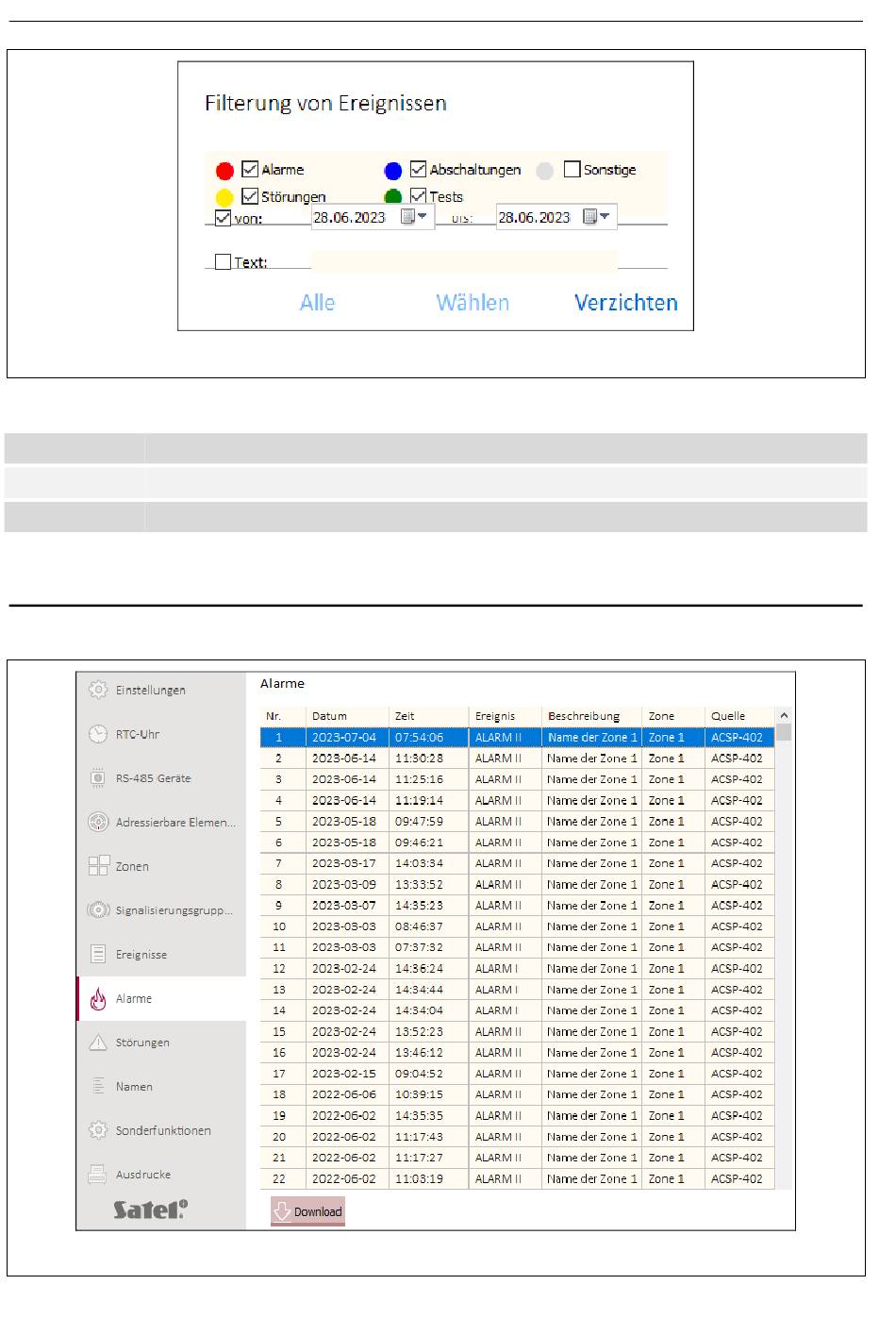
Task: Select the ALARM I row at 14:36:24
Action: [x=517, y=969]
